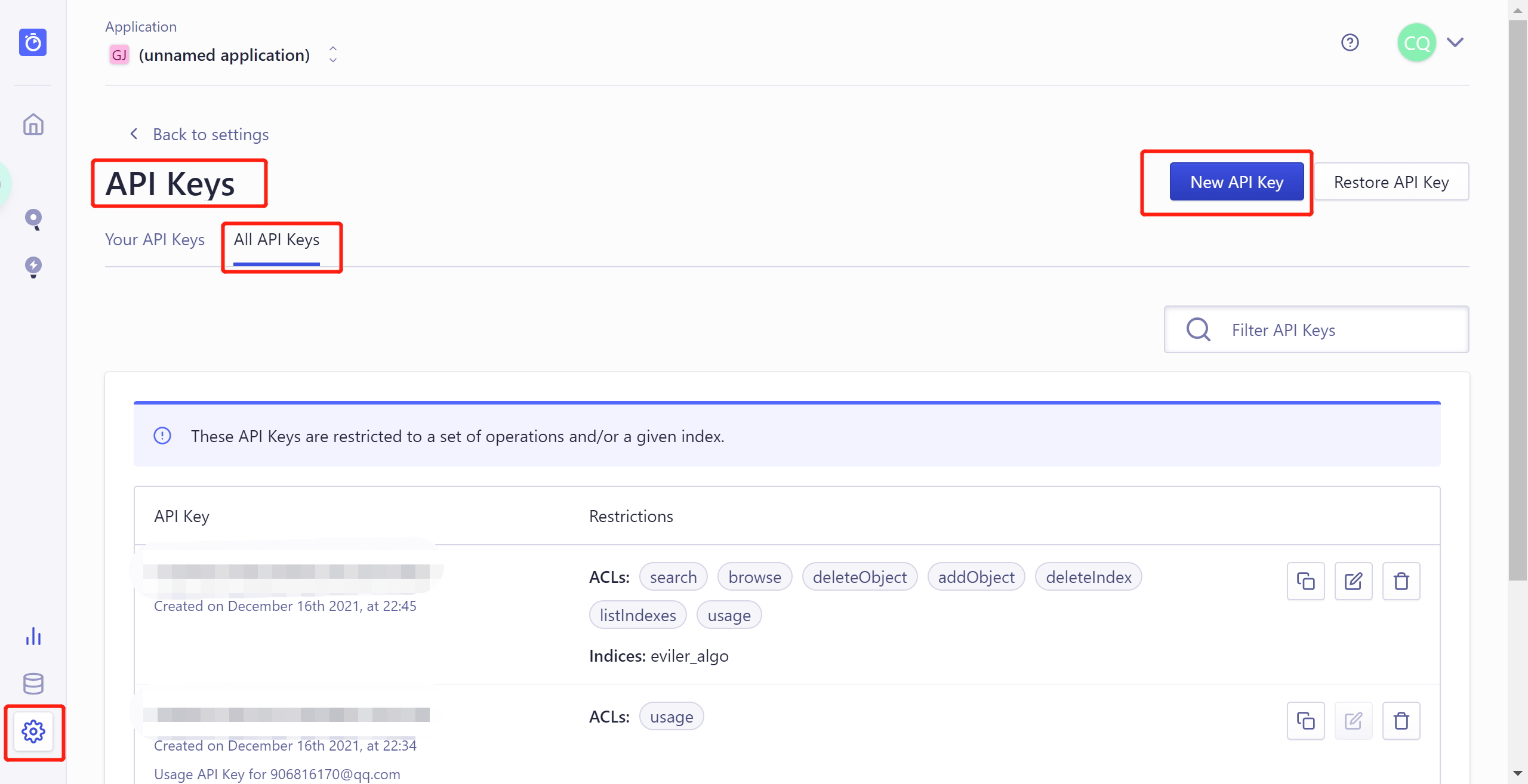Copy the Usage API key

(1305, 720)
